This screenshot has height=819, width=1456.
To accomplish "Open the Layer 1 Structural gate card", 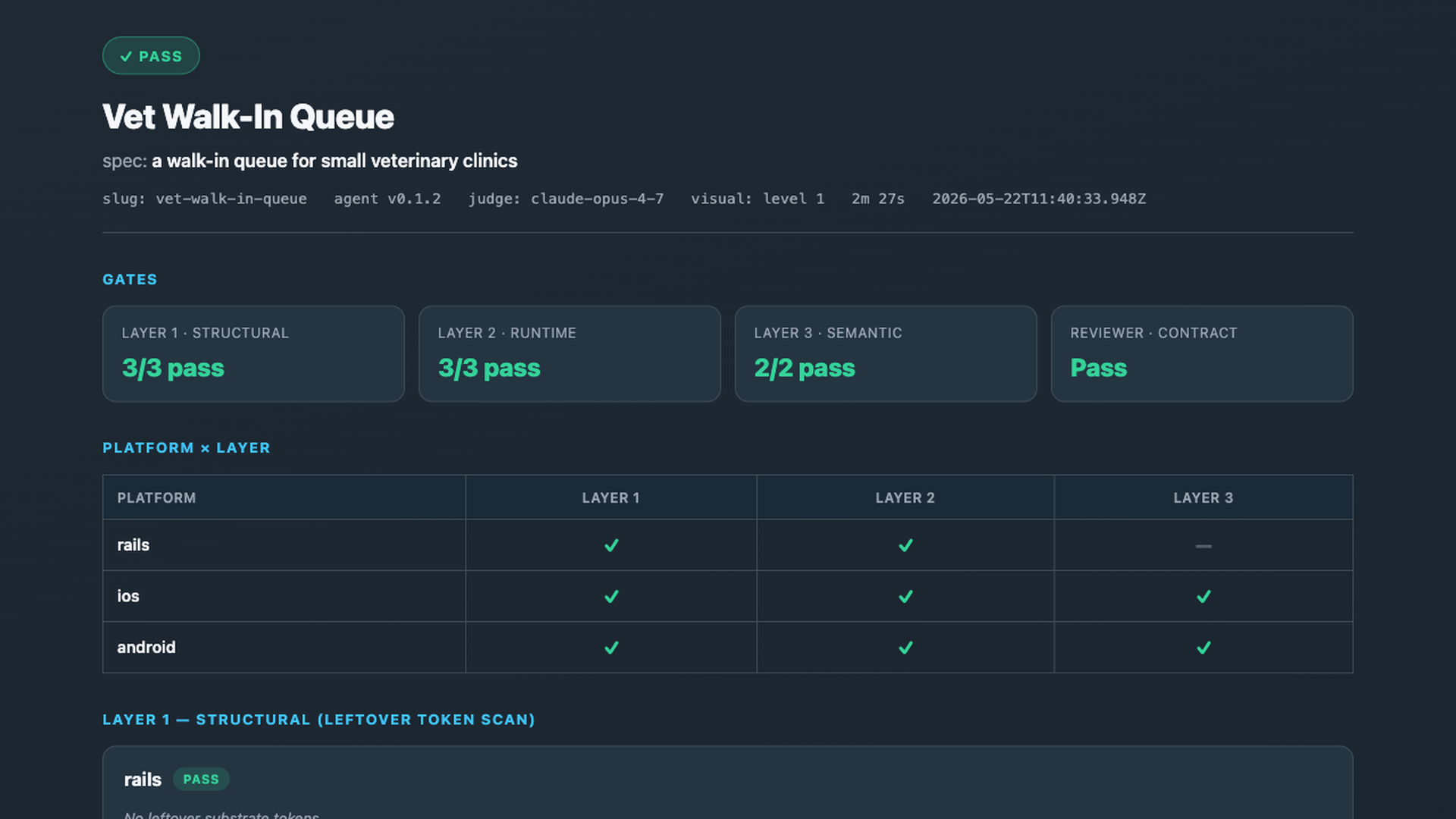I will click(x=253, y=353).
